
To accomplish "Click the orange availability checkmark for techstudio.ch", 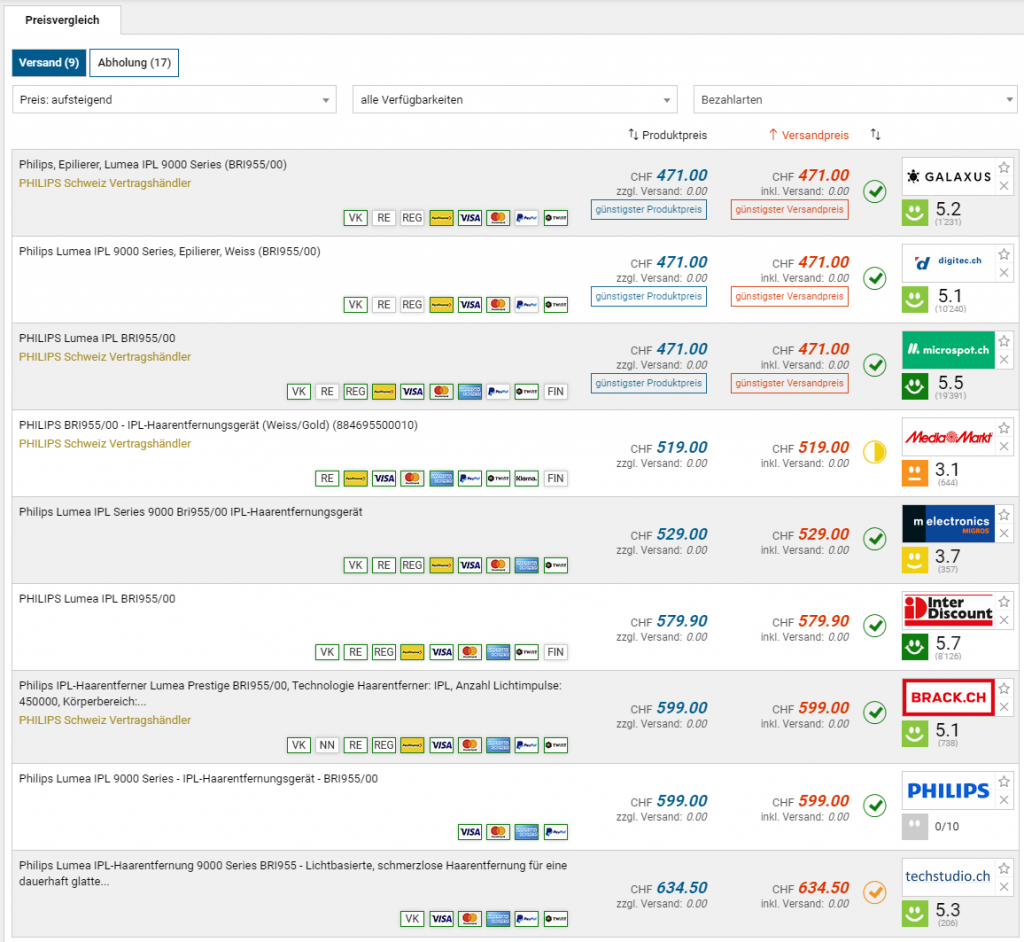I will [875, 892].
